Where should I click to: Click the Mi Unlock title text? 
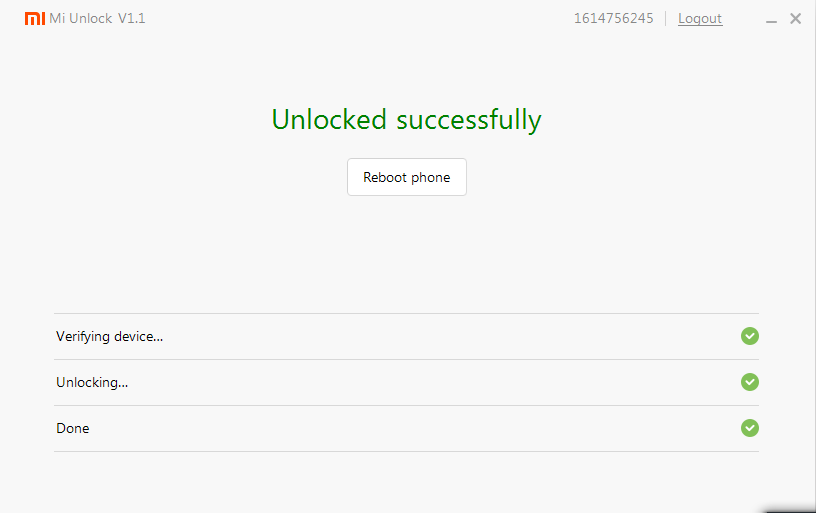point(81,18)
